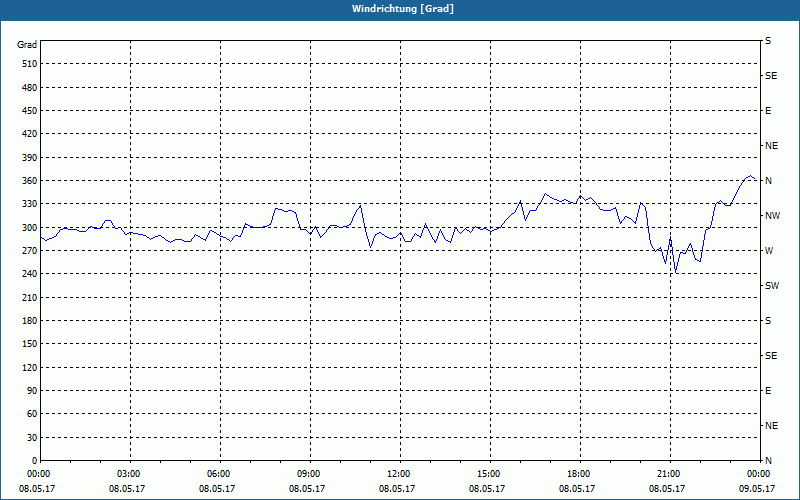Image resolution: width=800 pixels, height=500 pixels.
Task: Click the 240 y-axis value
Action: [30, 274]
